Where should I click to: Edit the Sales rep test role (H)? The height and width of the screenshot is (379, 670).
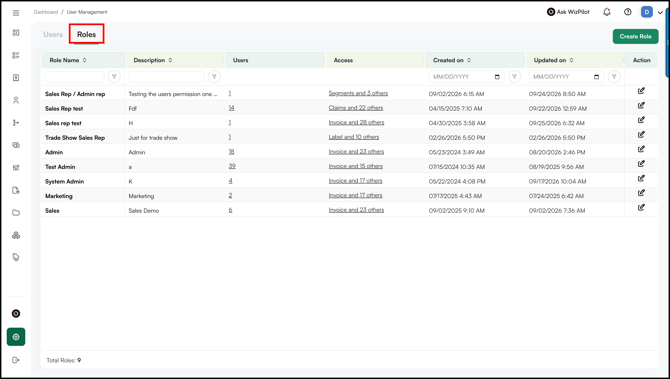(x=641, y=120)
